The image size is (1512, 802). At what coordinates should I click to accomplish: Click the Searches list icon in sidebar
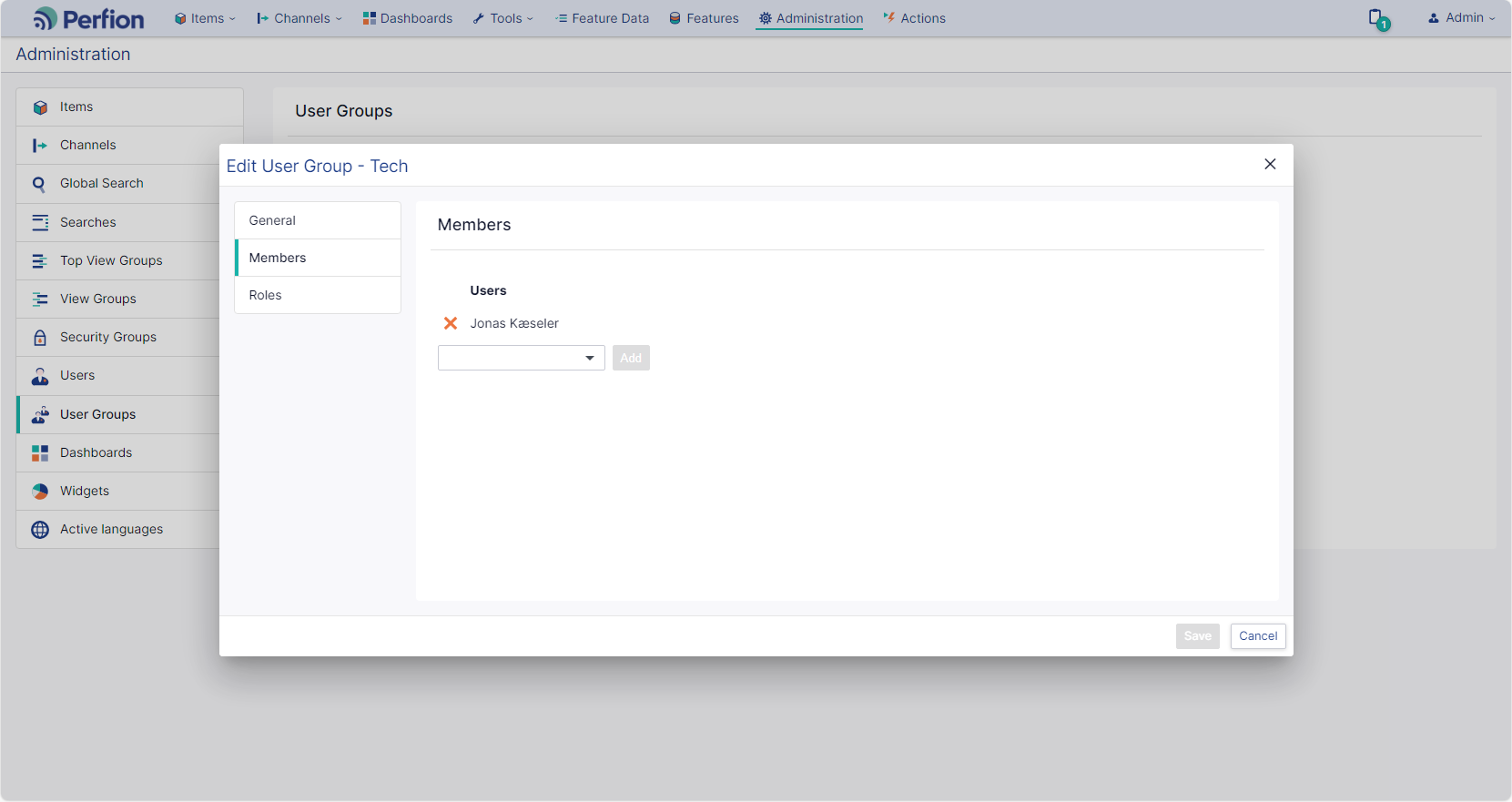point(40,222)
